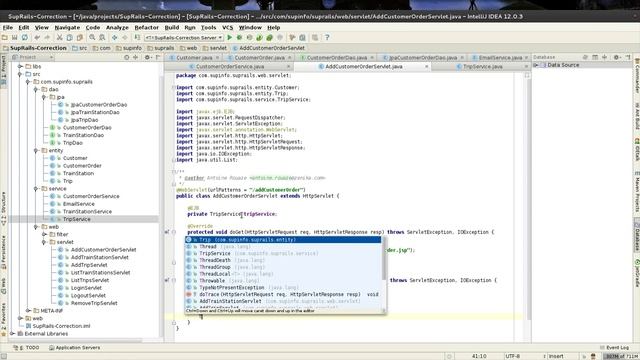Open the File menu

point(8,27)
